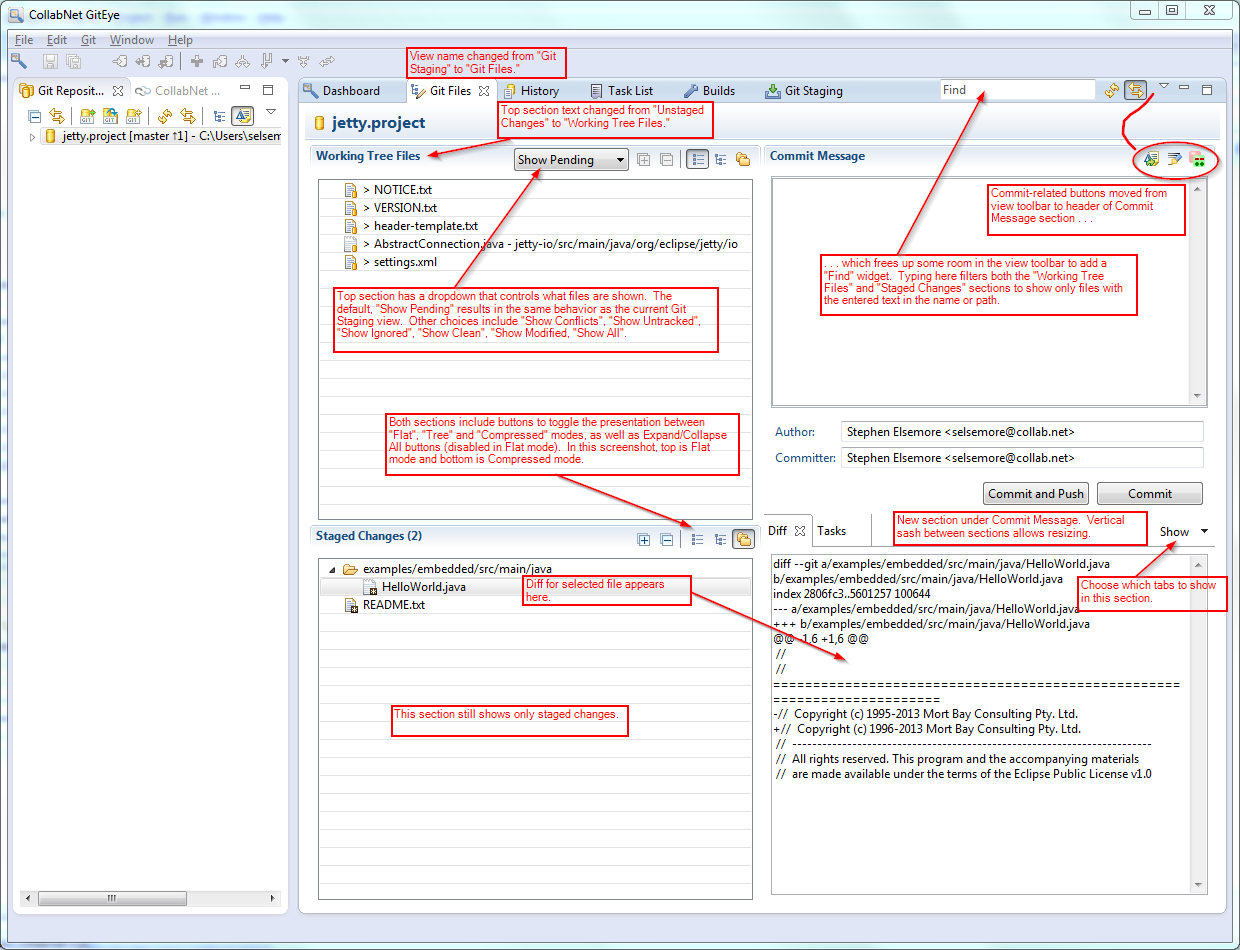Open the Git Repositories view menu triangle

pos(270,112)
